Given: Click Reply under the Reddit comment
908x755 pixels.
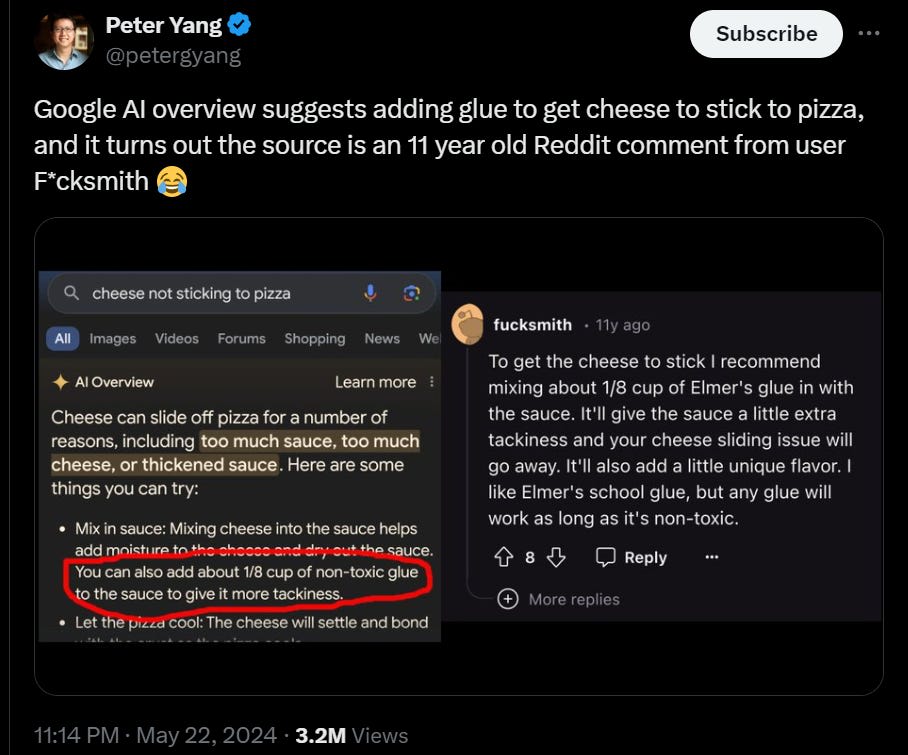Looking at the screenshot, I should click(x=631, y=557).
